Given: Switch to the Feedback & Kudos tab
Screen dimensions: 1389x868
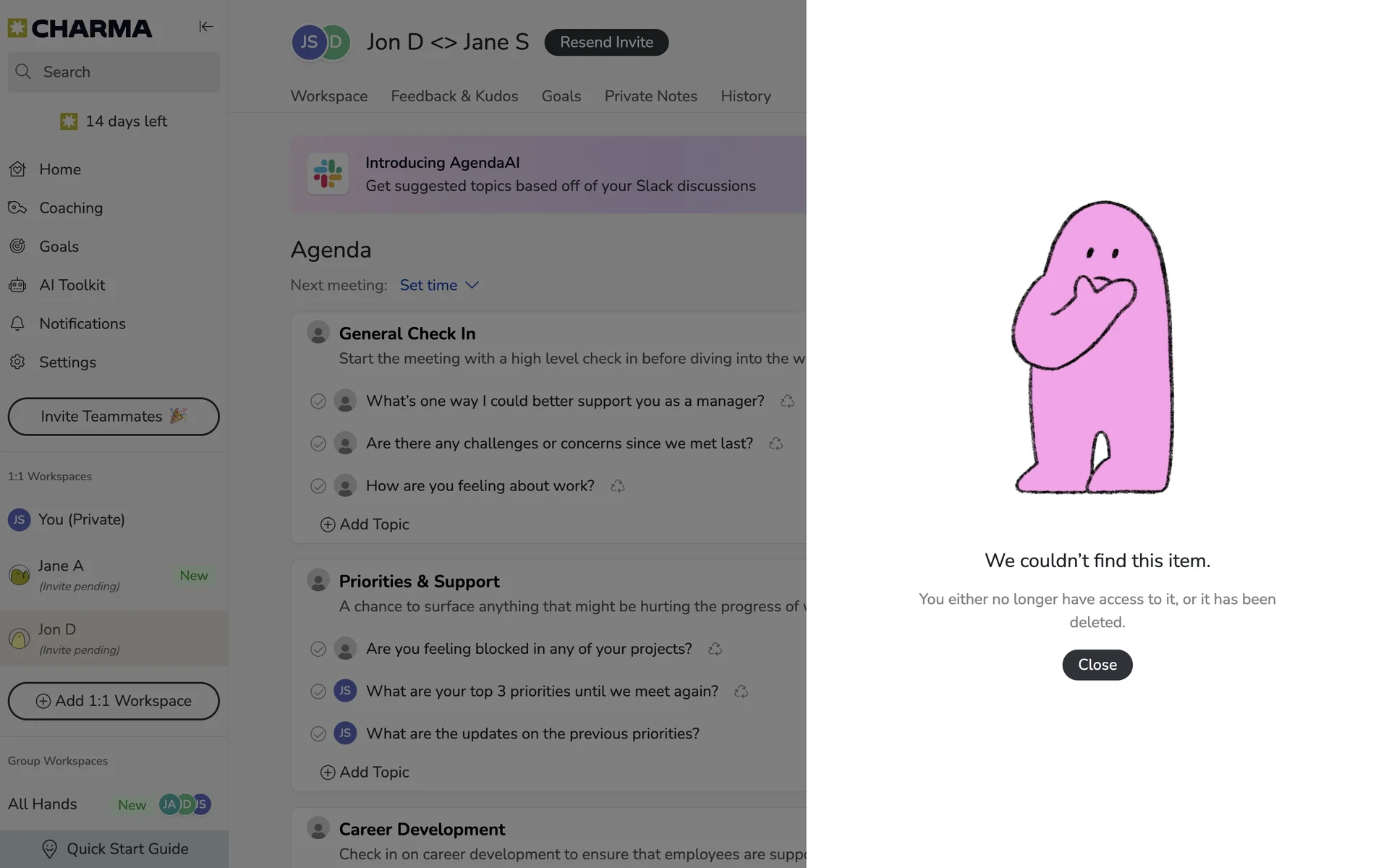Looking at the screenshot, I should point(454,96).
